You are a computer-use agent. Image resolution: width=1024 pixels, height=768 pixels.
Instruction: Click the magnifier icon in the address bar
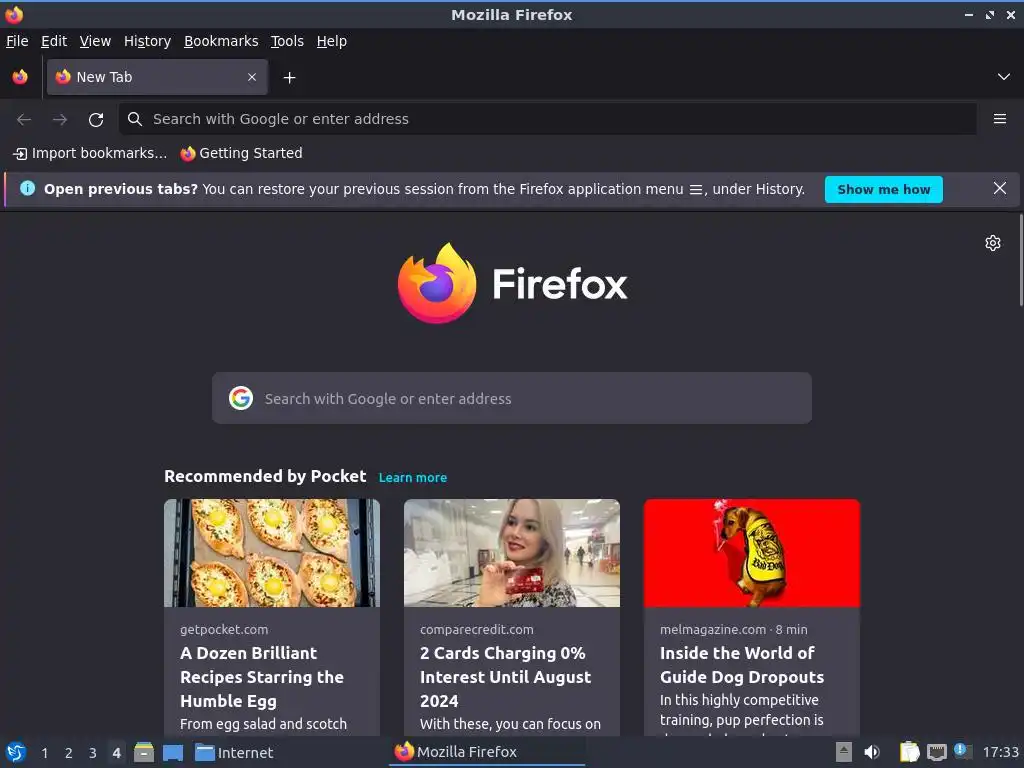[x=135, y=119]
